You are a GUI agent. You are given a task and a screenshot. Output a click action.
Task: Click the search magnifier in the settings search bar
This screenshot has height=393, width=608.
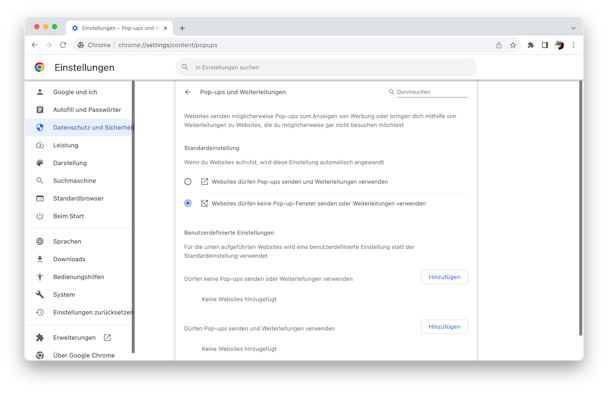coord(185,67)
